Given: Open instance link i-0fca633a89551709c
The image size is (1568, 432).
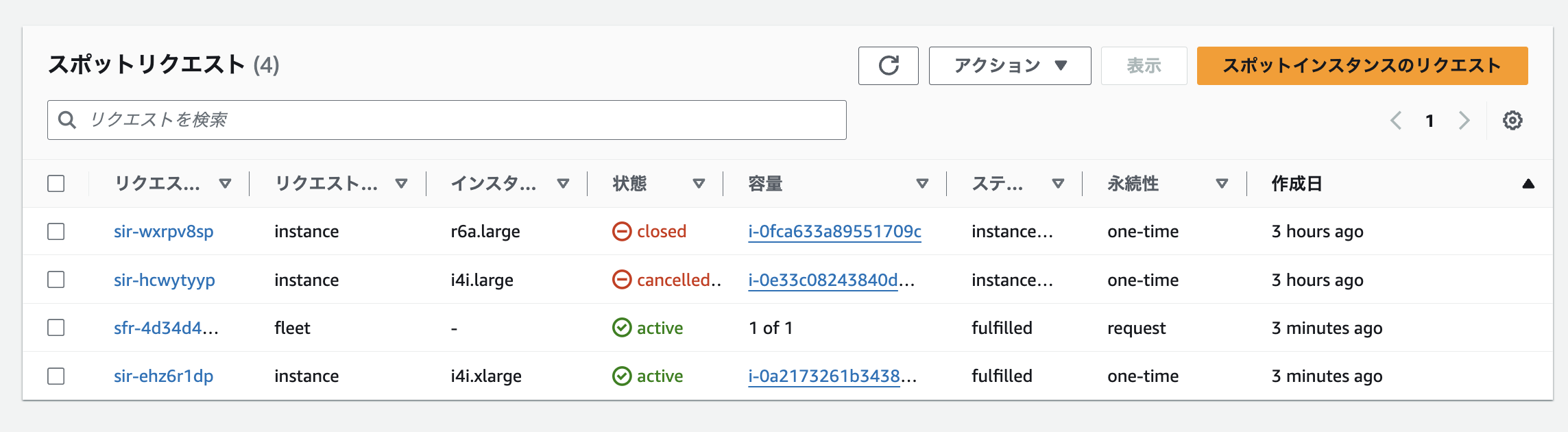Looking at the screenshot, I should click(x=834, y=232).
